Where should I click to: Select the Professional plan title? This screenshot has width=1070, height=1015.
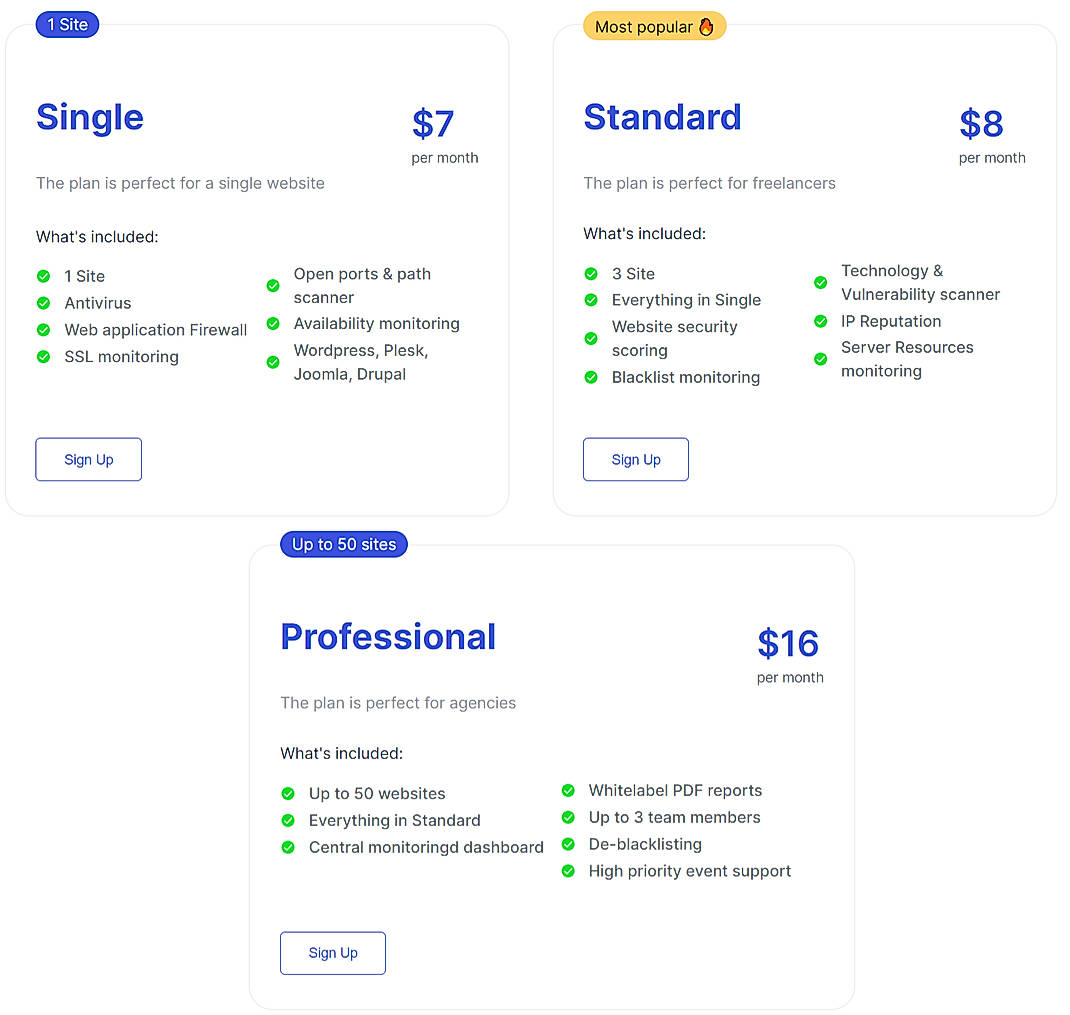(388, 636)
